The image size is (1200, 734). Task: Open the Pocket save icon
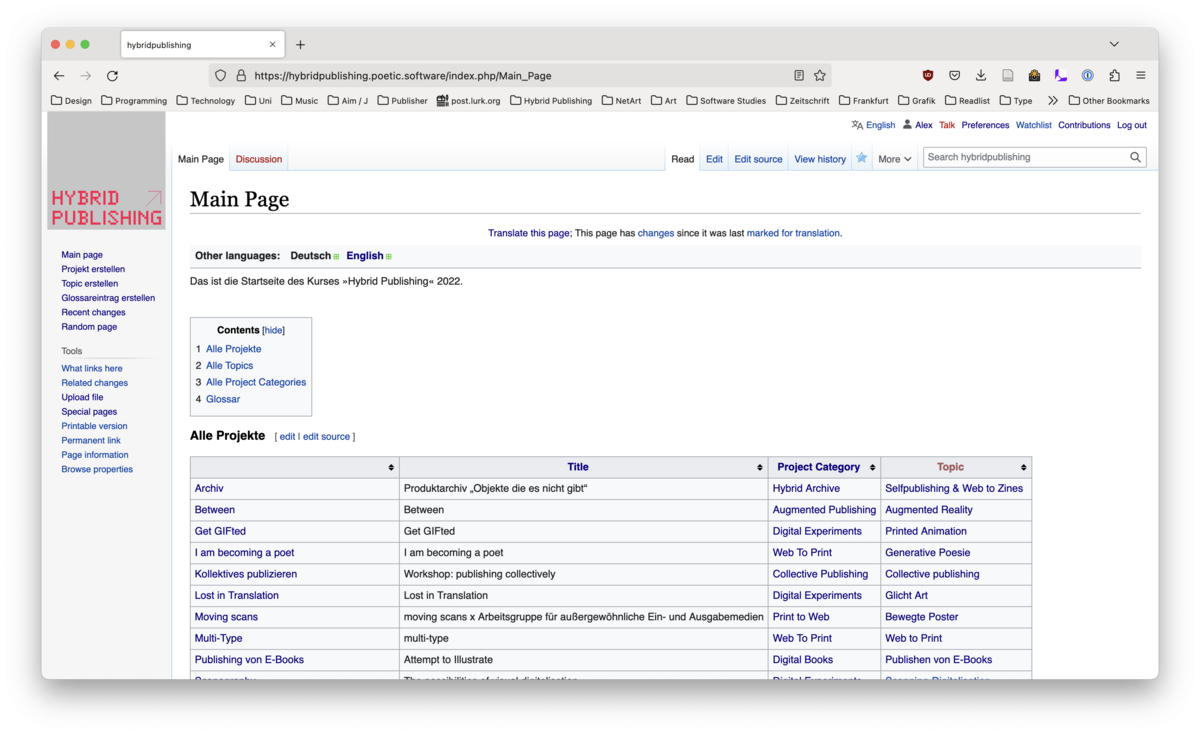pyautogui.click(x=954, y=75)
